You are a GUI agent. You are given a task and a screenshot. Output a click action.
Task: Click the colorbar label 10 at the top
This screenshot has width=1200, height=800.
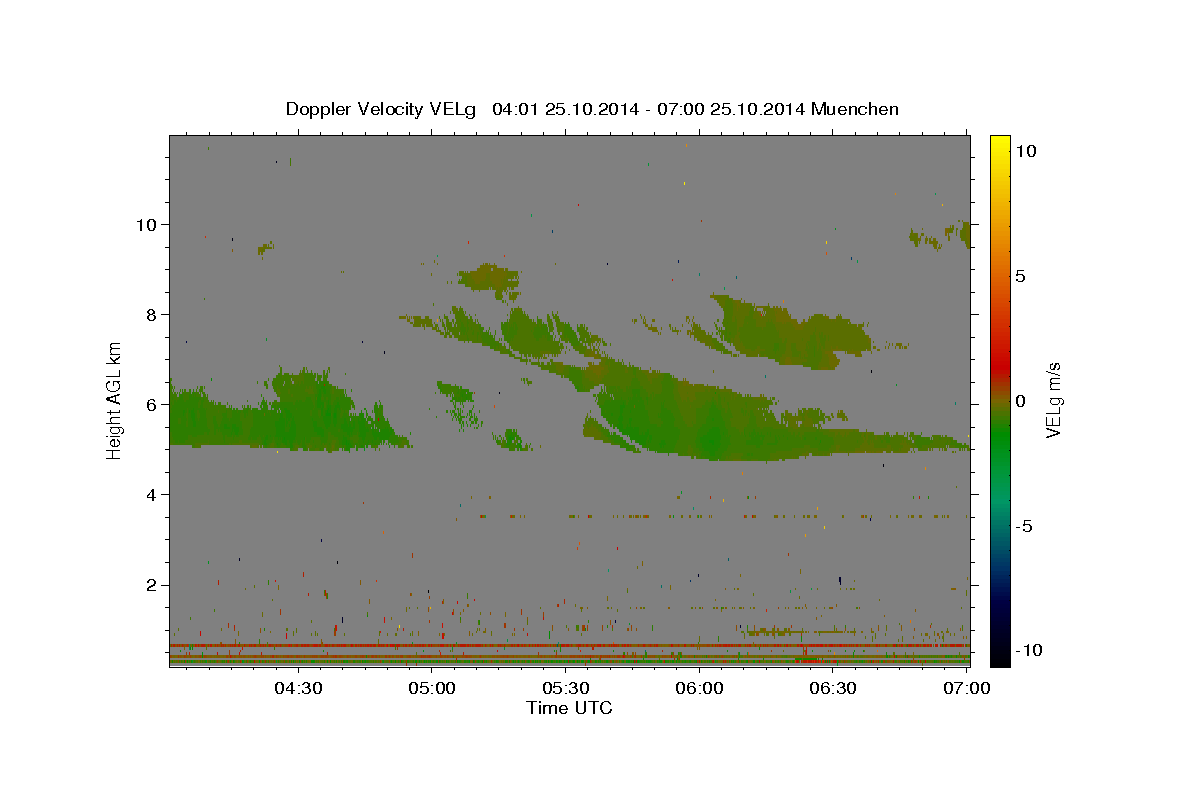pyautogui.click(x=1025, y=150)
